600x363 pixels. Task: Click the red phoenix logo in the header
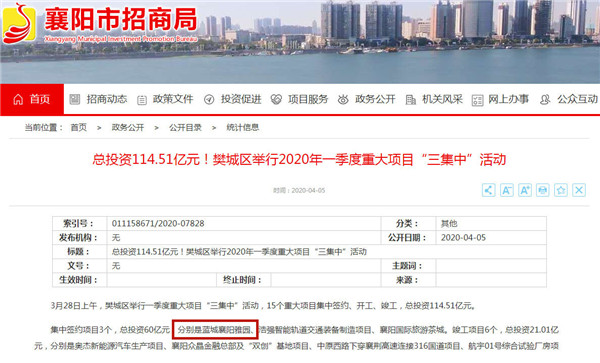tap(19, 24)
